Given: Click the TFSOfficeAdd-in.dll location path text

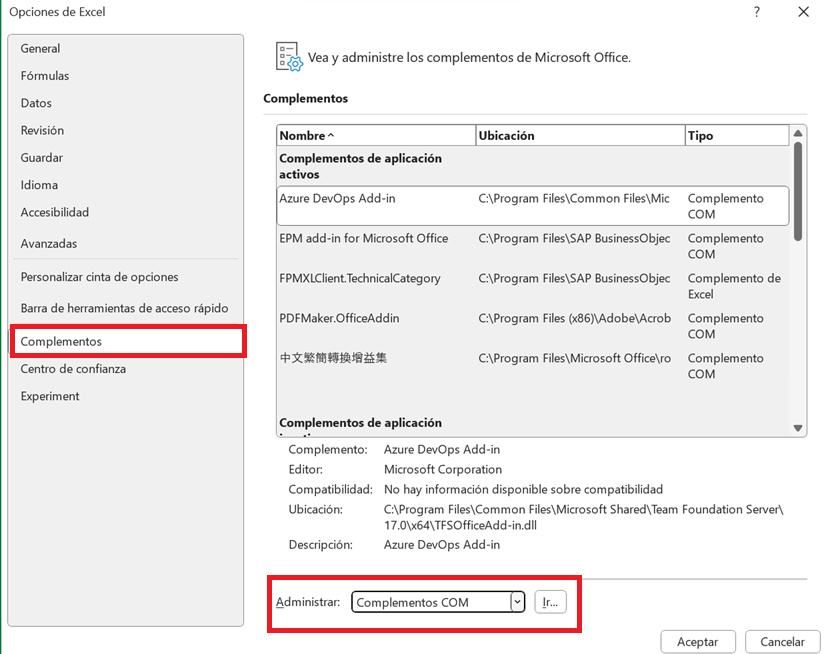Looking at the screenshot, I should (583, 518).
